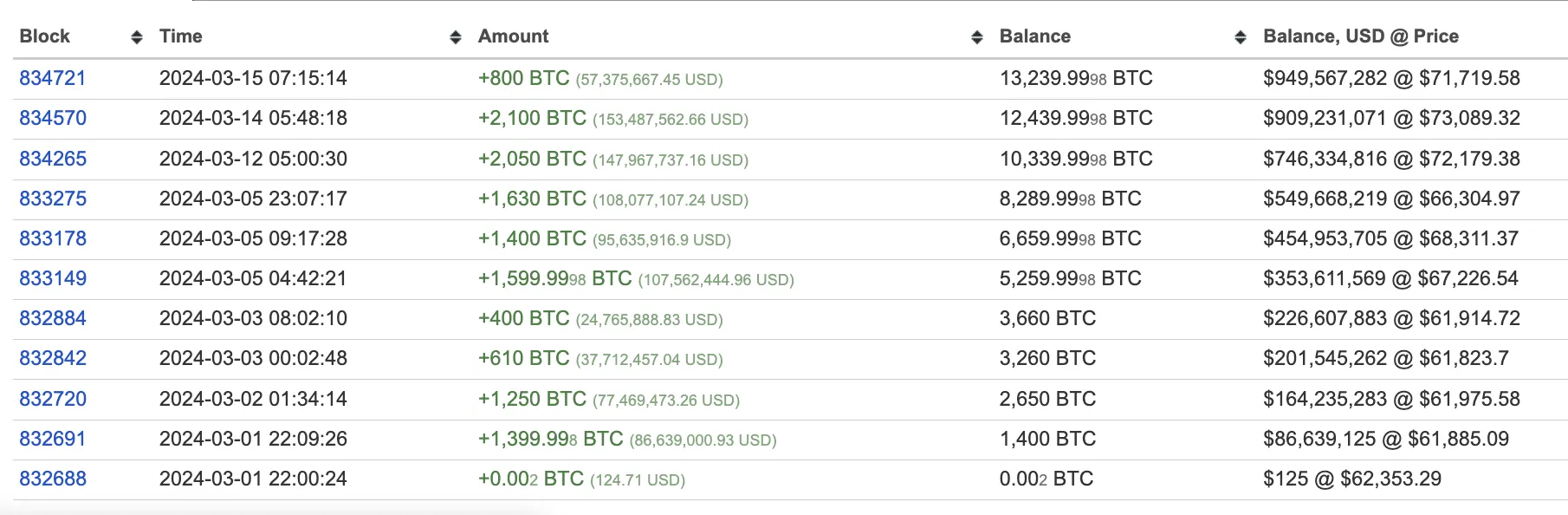The width and height of the screenshot is (1568, 515).
Task: Click the Block column sort icon
Action: click(136, 36)
